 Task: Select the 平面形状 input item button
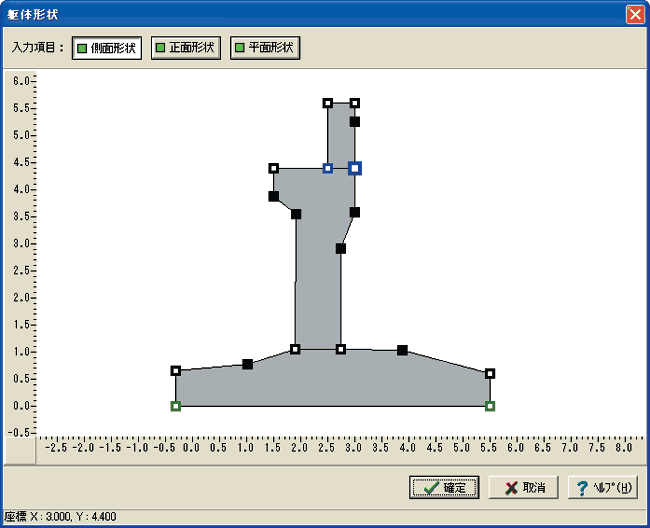point(265,48)
